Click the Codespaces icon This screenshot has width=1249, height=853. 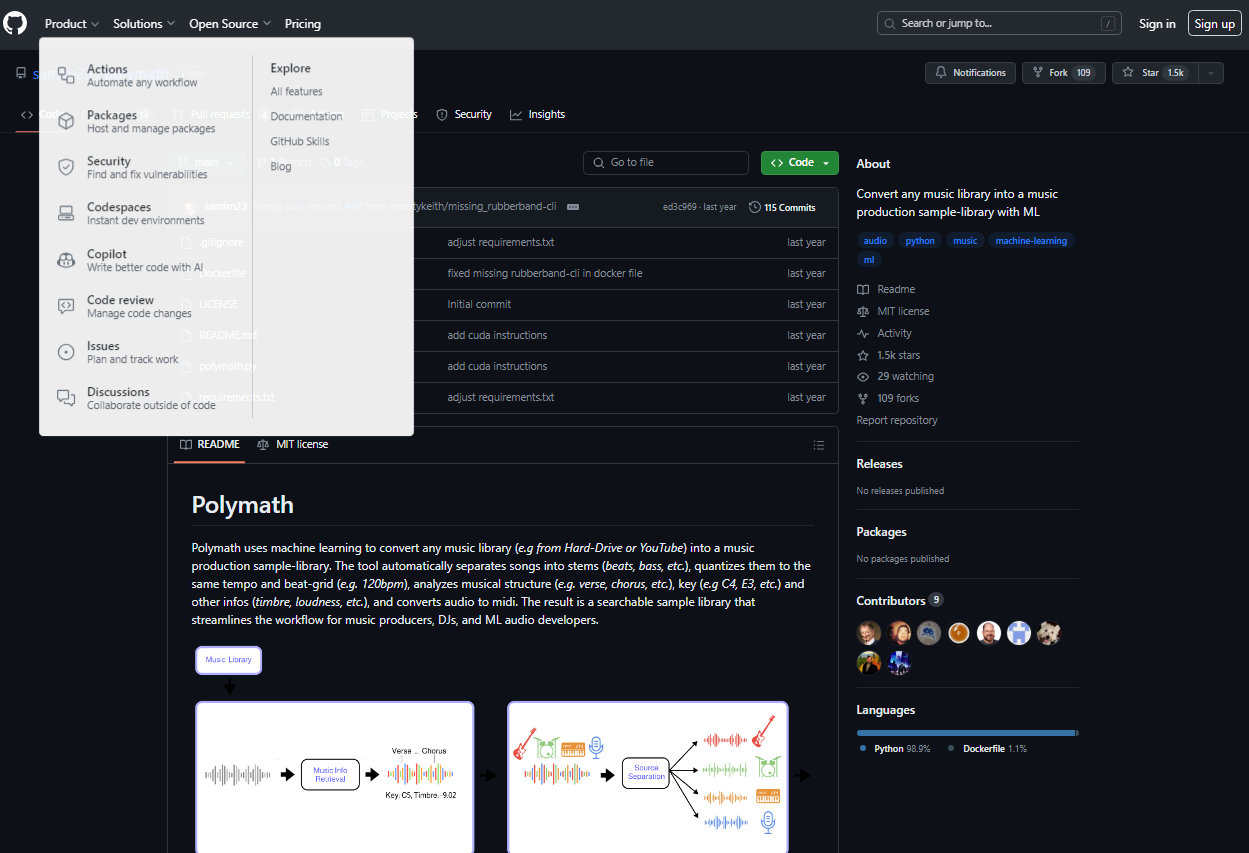(66, 213)
